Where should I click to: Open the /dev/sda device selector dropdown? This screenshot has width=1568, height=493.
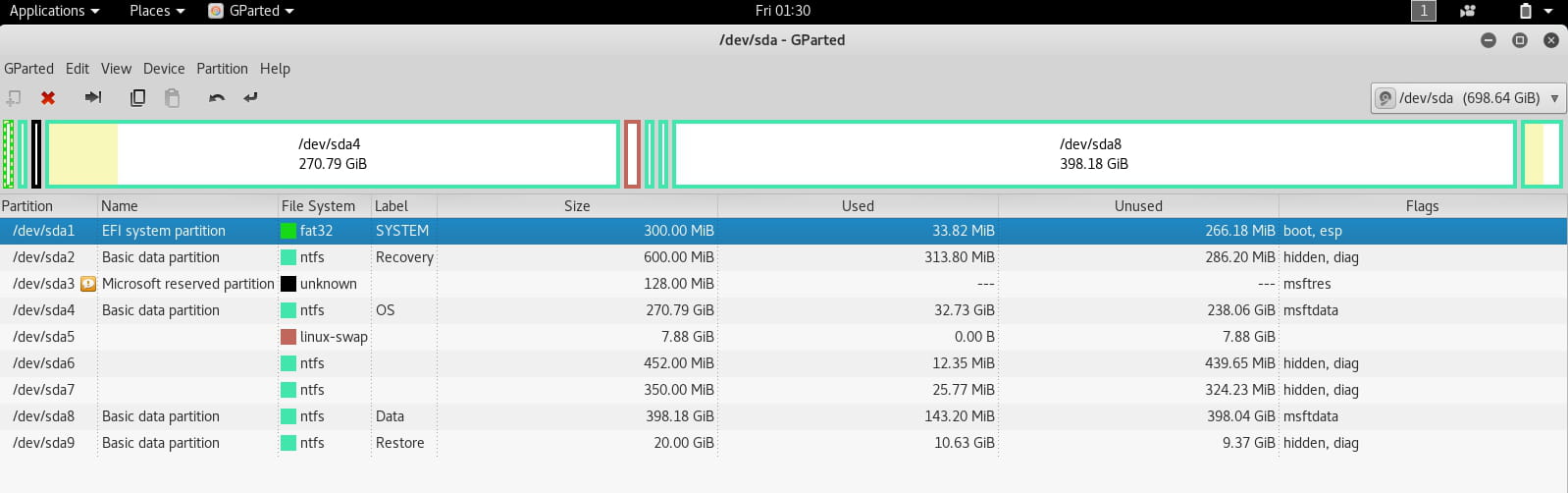click(1467, 98)
